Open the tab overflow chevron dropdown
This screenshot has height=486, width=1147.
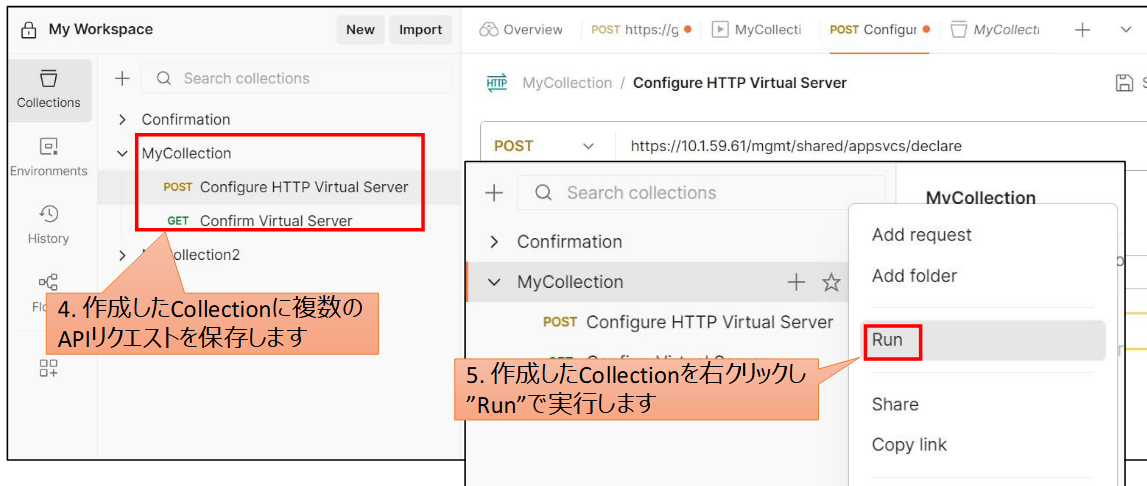click(x=1127, y=30)
